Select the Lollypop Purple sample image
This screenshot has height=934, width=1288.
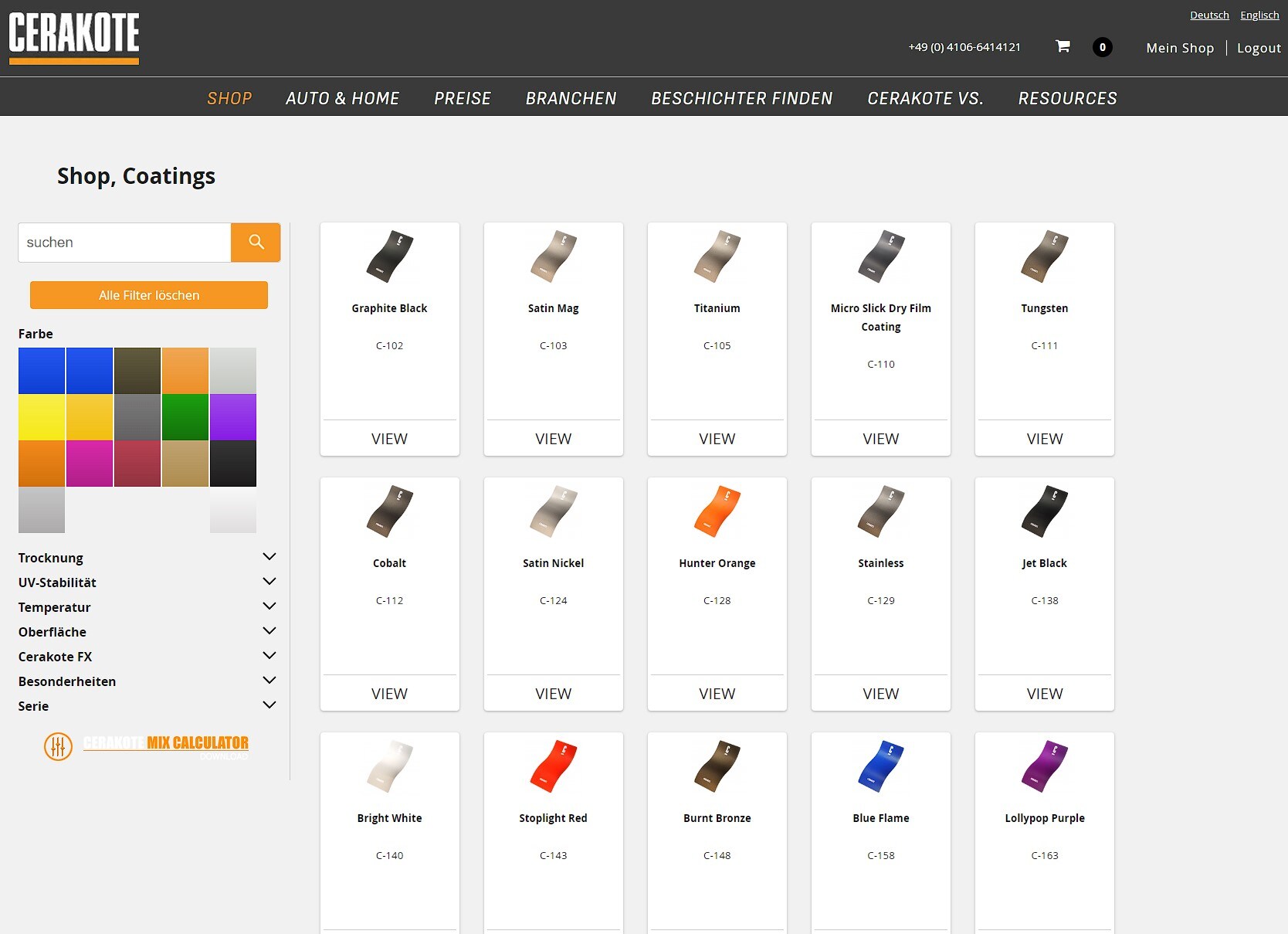coord(1044,766)
